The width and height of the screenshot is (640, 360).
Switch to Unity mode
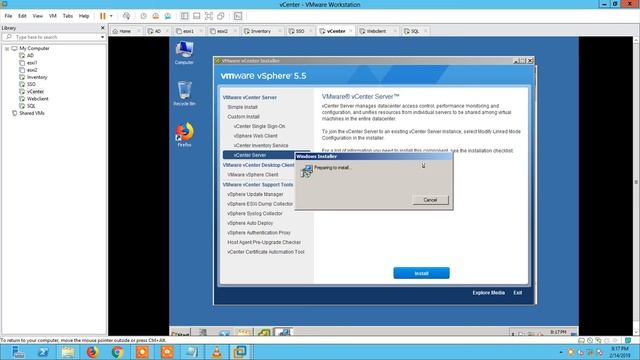click(221, 16)
